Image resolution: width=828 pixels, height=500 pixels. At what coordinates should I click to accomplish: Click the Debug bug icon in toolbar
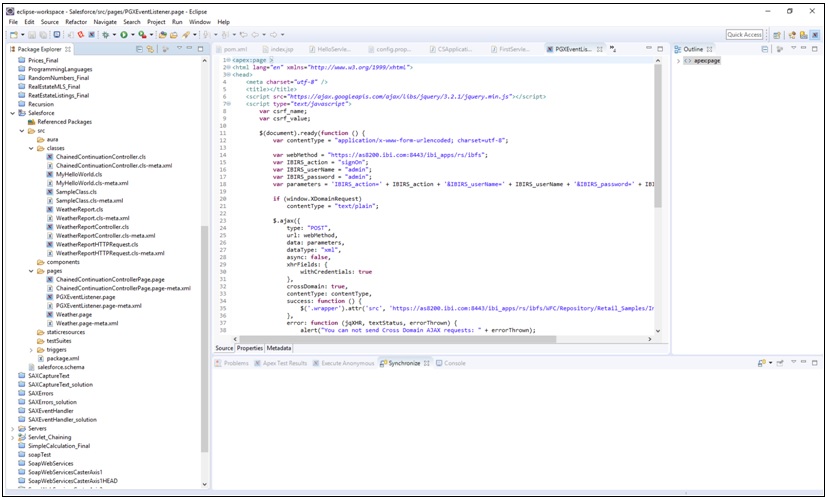tap(106, 35)
